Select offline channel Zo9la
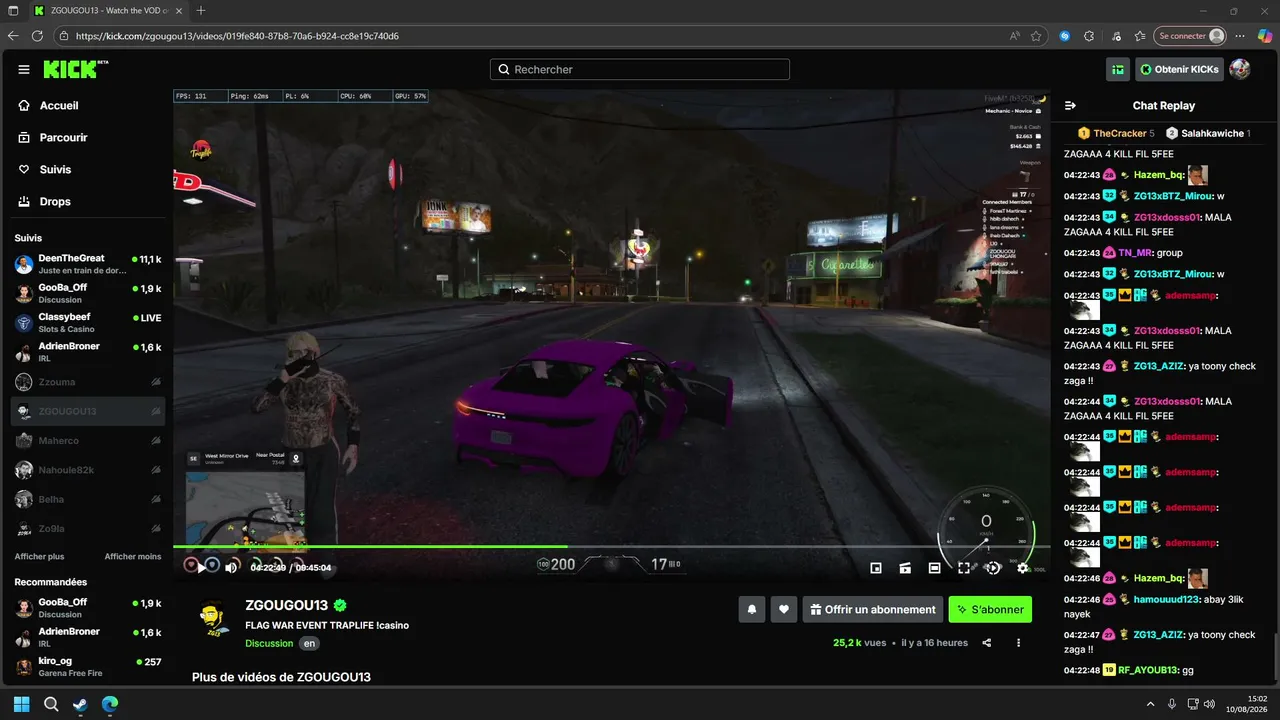 coord(88,529)
